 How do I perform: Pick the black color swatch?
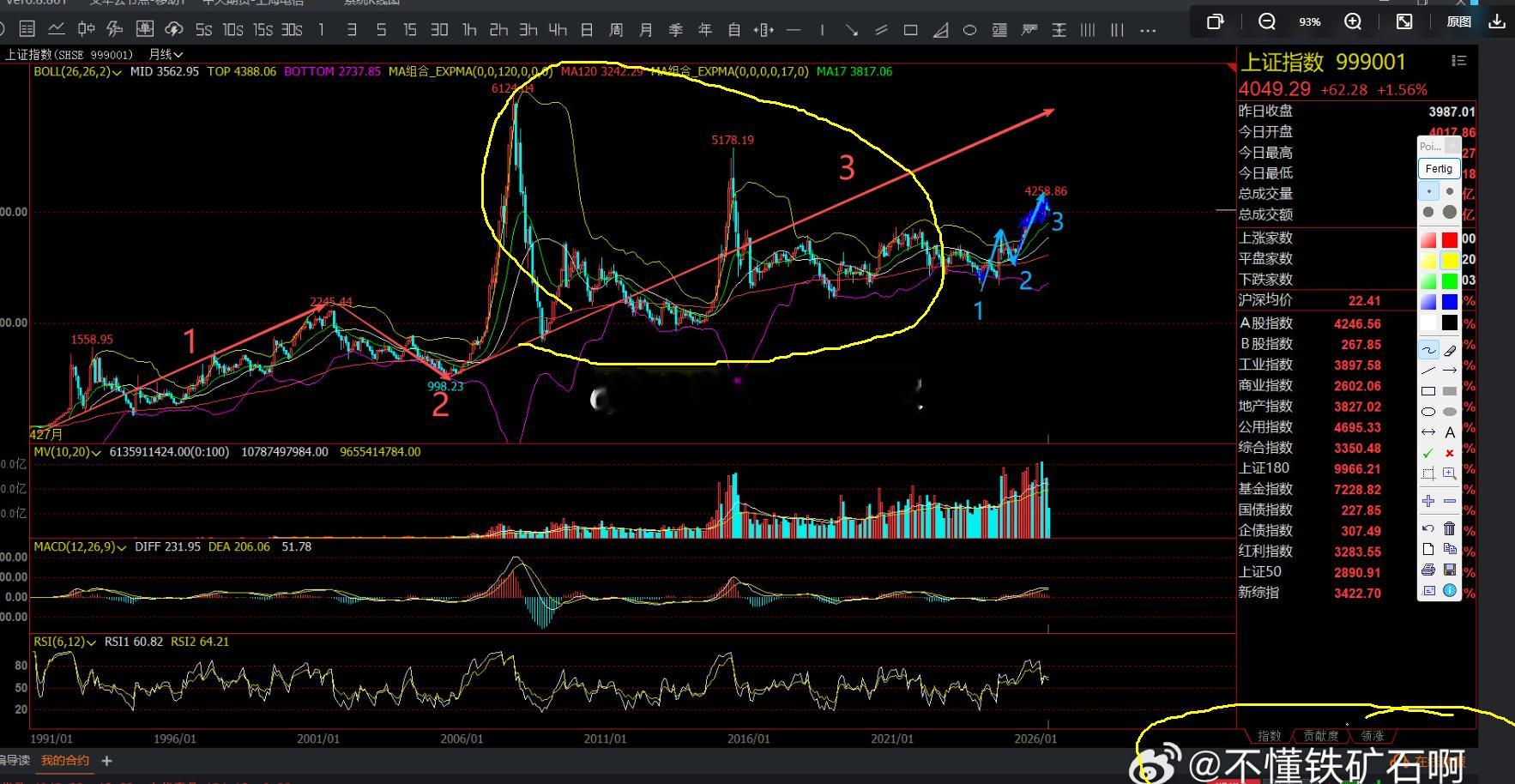(x=1450, y=323)
